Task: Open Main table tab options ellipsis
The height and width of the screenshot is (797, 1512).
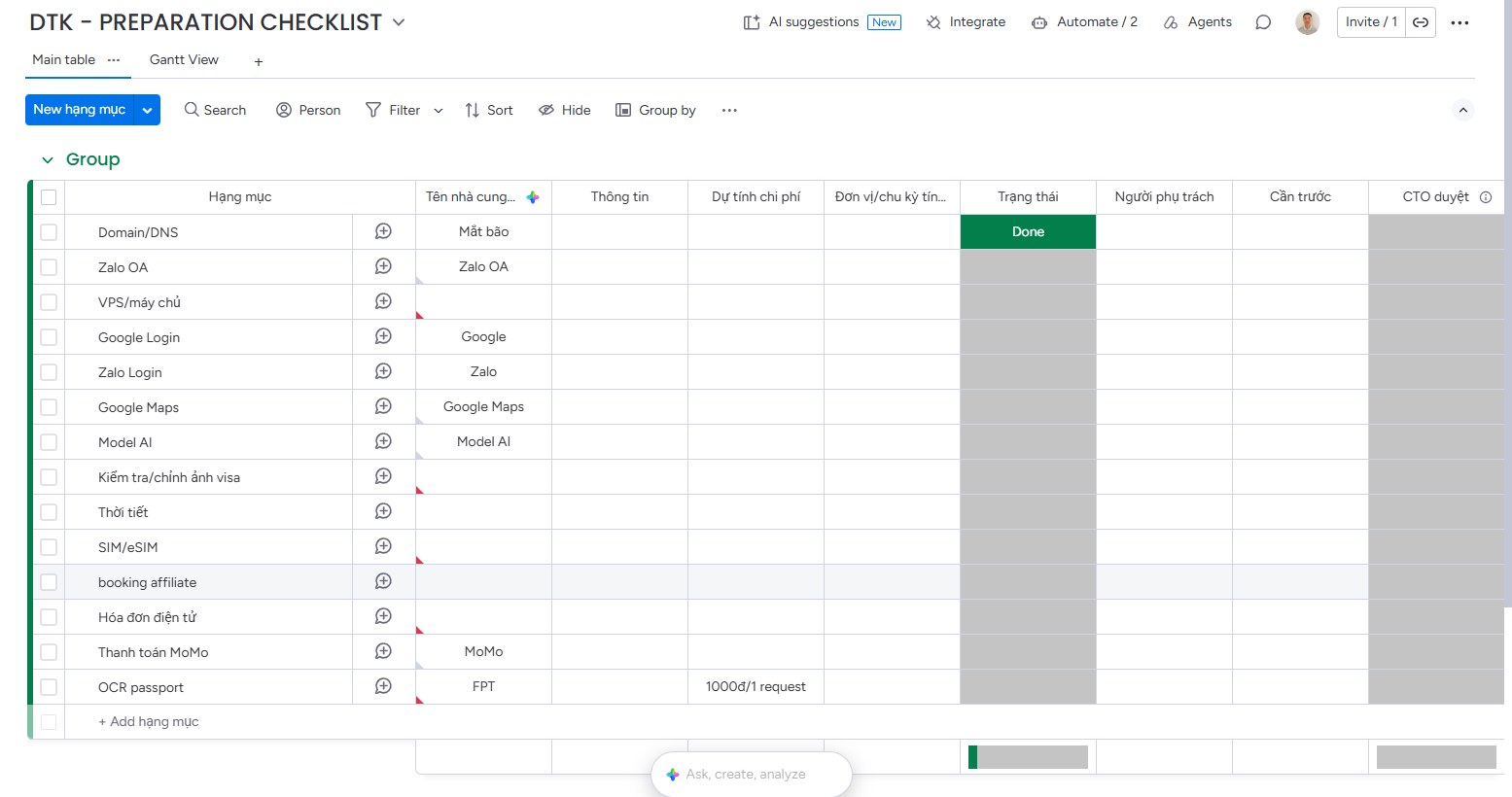Action: 114,59
